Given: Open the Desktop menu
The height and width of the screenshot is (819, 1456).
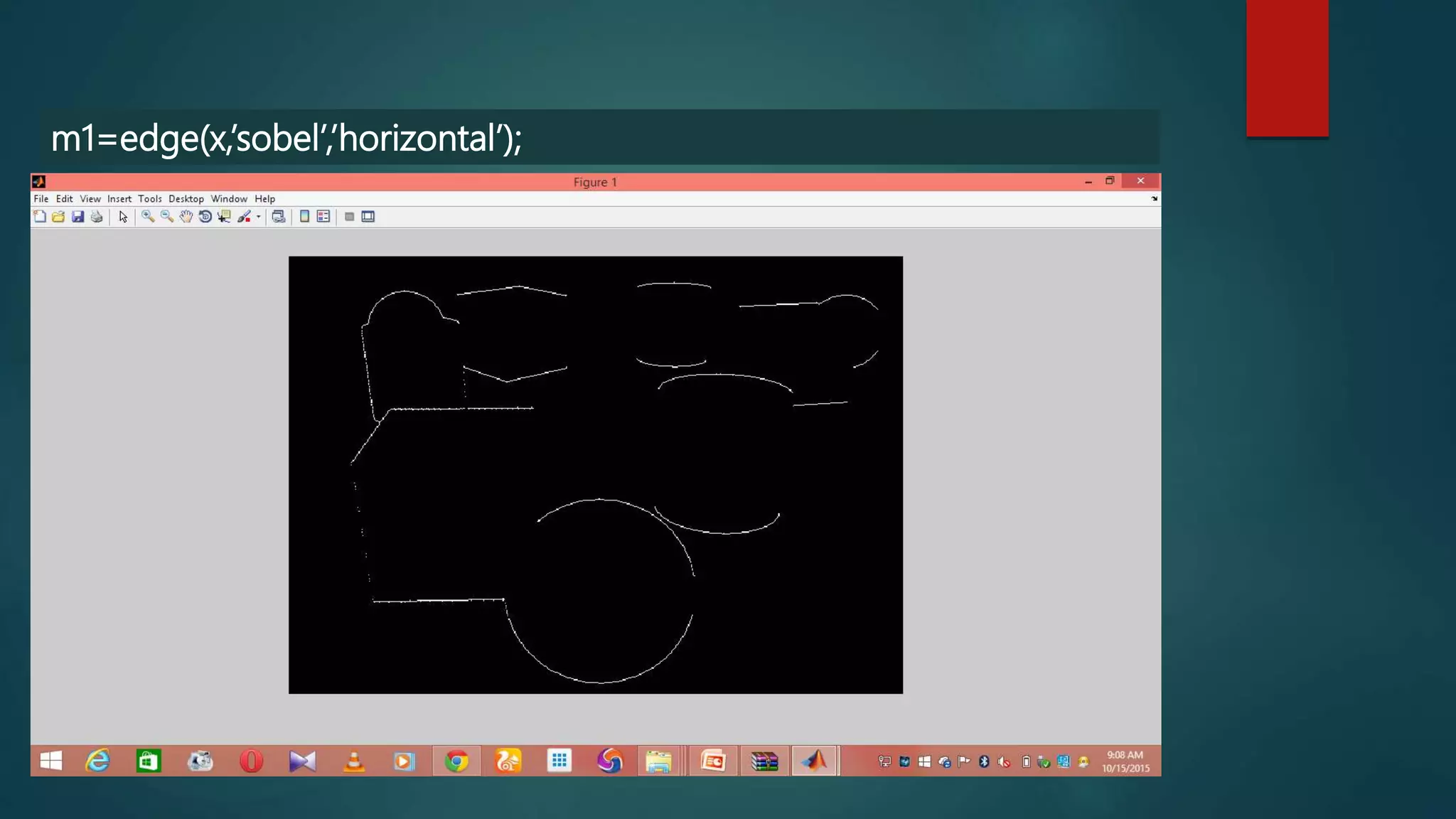Looking at the screenshot, I should tap(186, 199).
